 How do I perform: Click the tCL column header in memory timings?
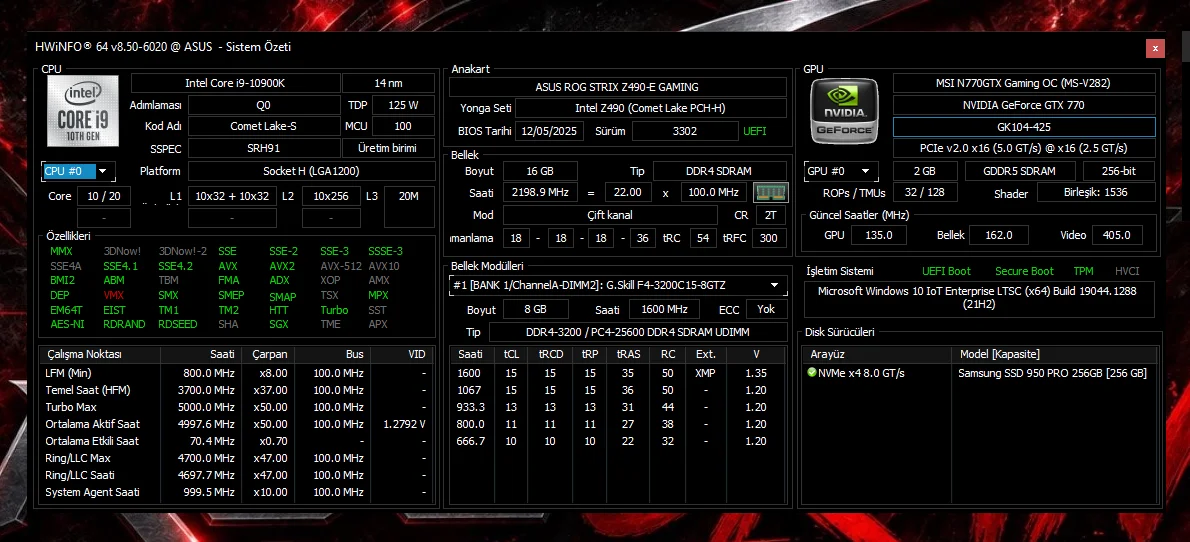(511, 355)
